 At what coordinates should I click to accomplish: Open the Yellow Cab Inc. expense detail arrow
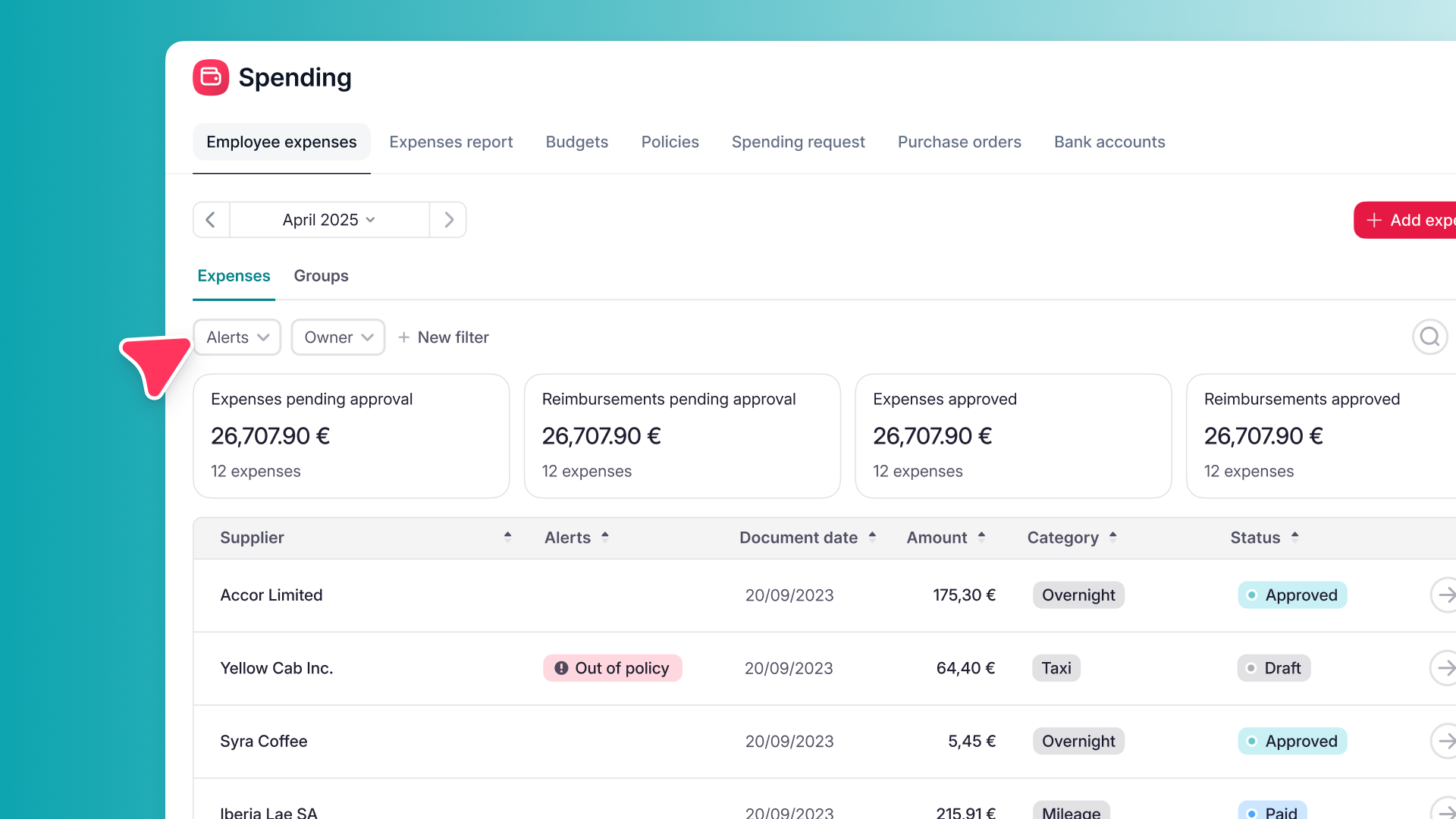click(1445, 668)
